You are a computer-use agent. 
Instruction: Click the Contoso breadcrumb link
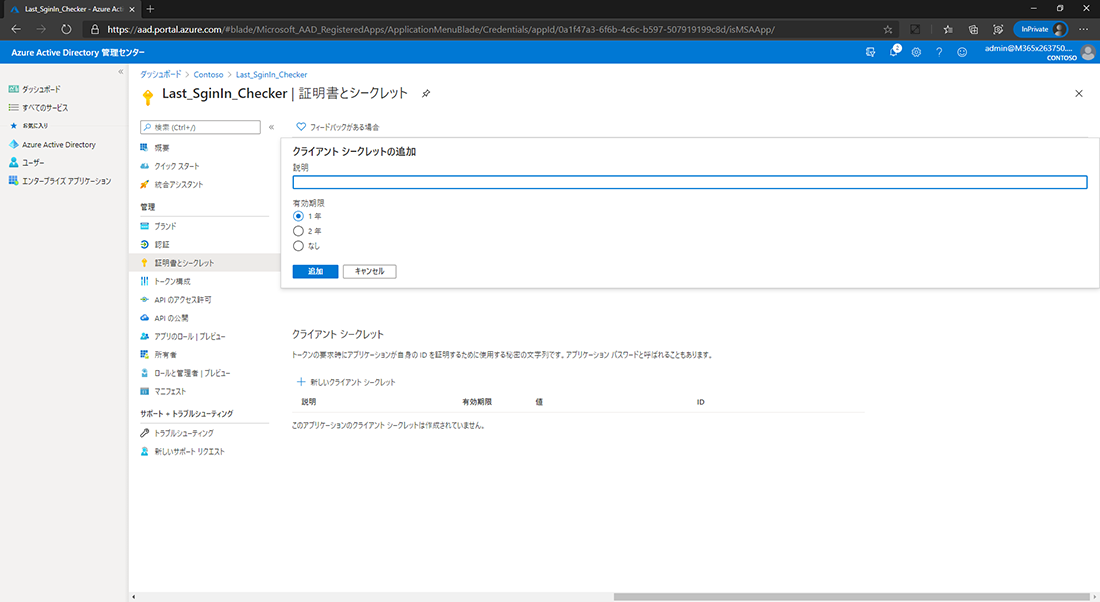tap(208, 74)
